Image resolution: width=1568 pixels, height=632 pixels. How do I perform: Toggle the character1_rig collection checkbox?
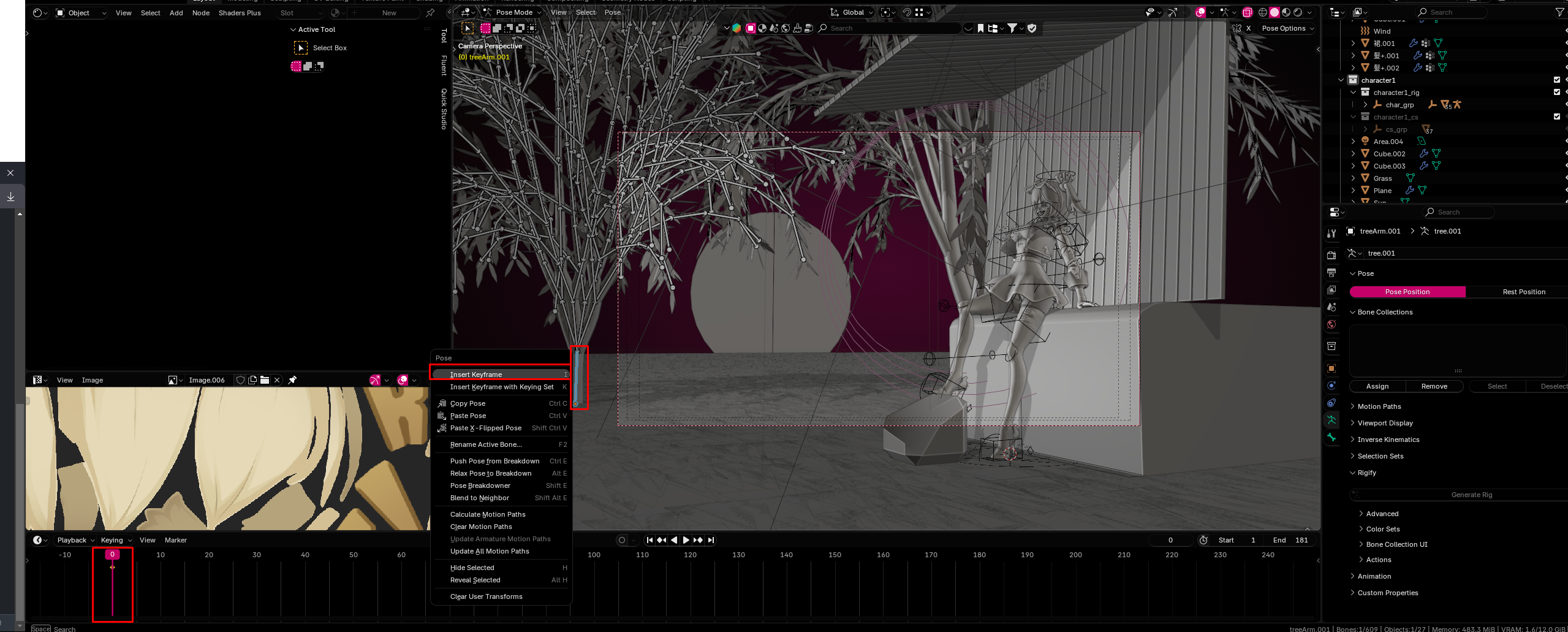1557,93
